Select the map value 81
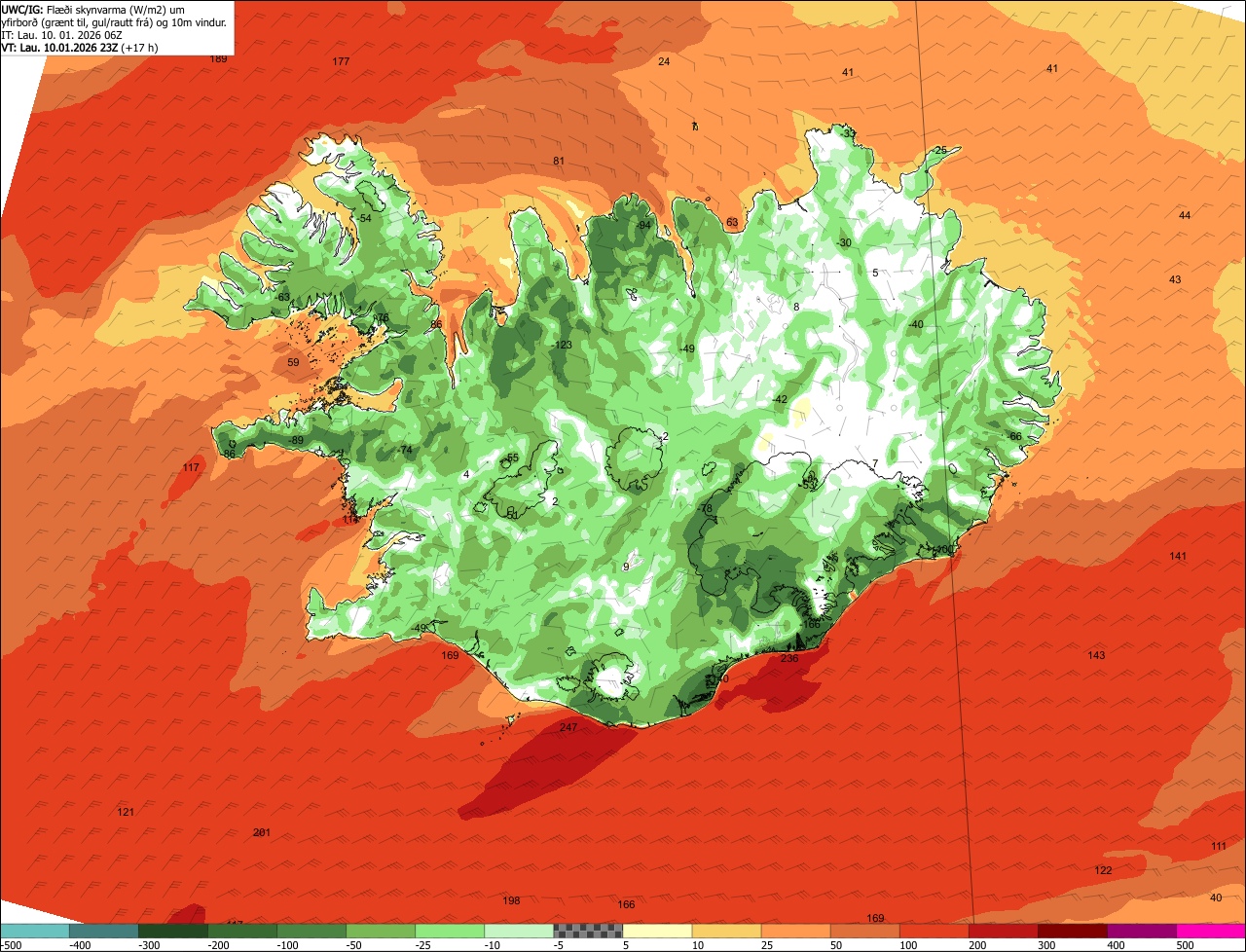1246x952 pixels. (559, 161)
